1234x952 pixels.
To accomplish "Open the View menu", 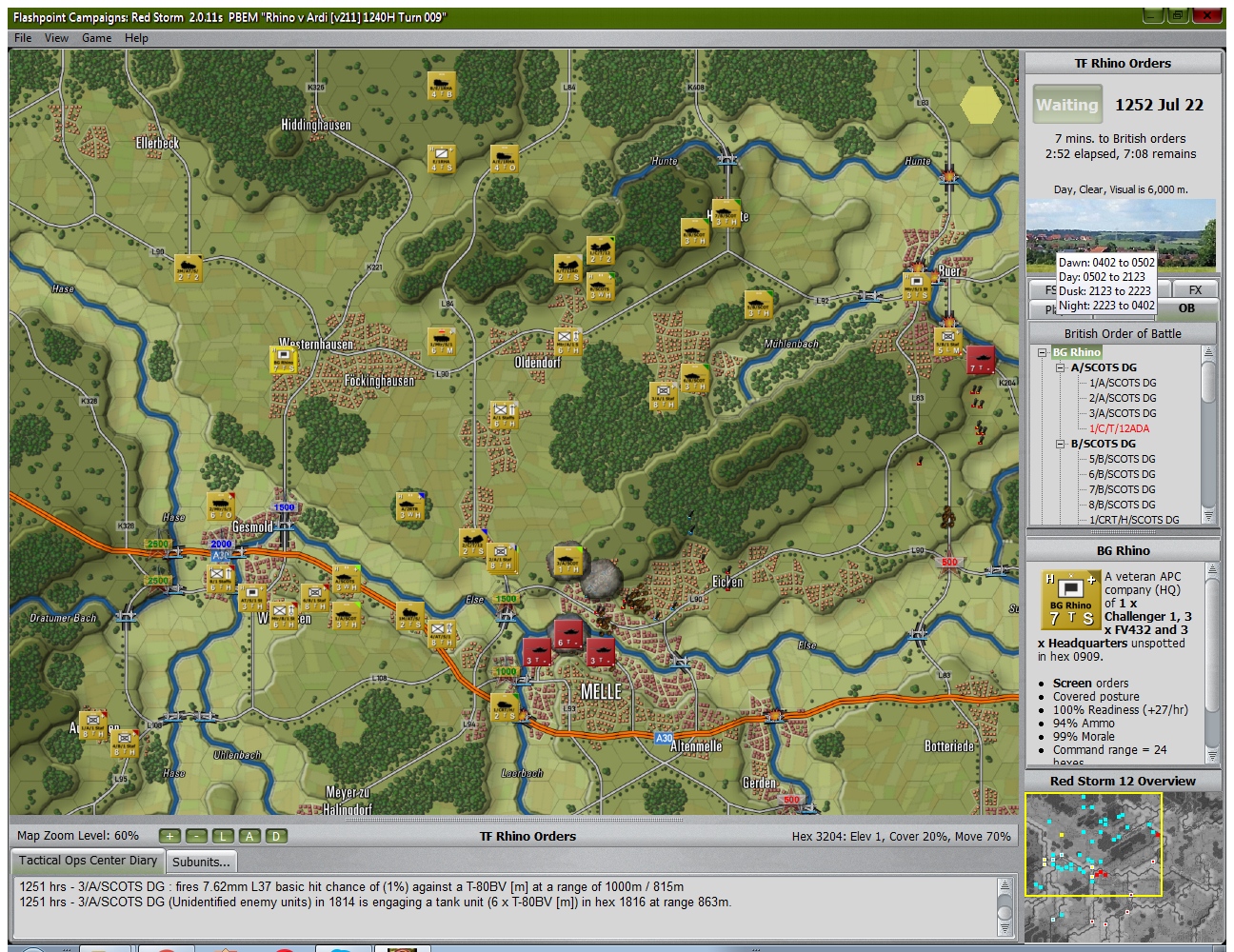I will coord(57,38).
